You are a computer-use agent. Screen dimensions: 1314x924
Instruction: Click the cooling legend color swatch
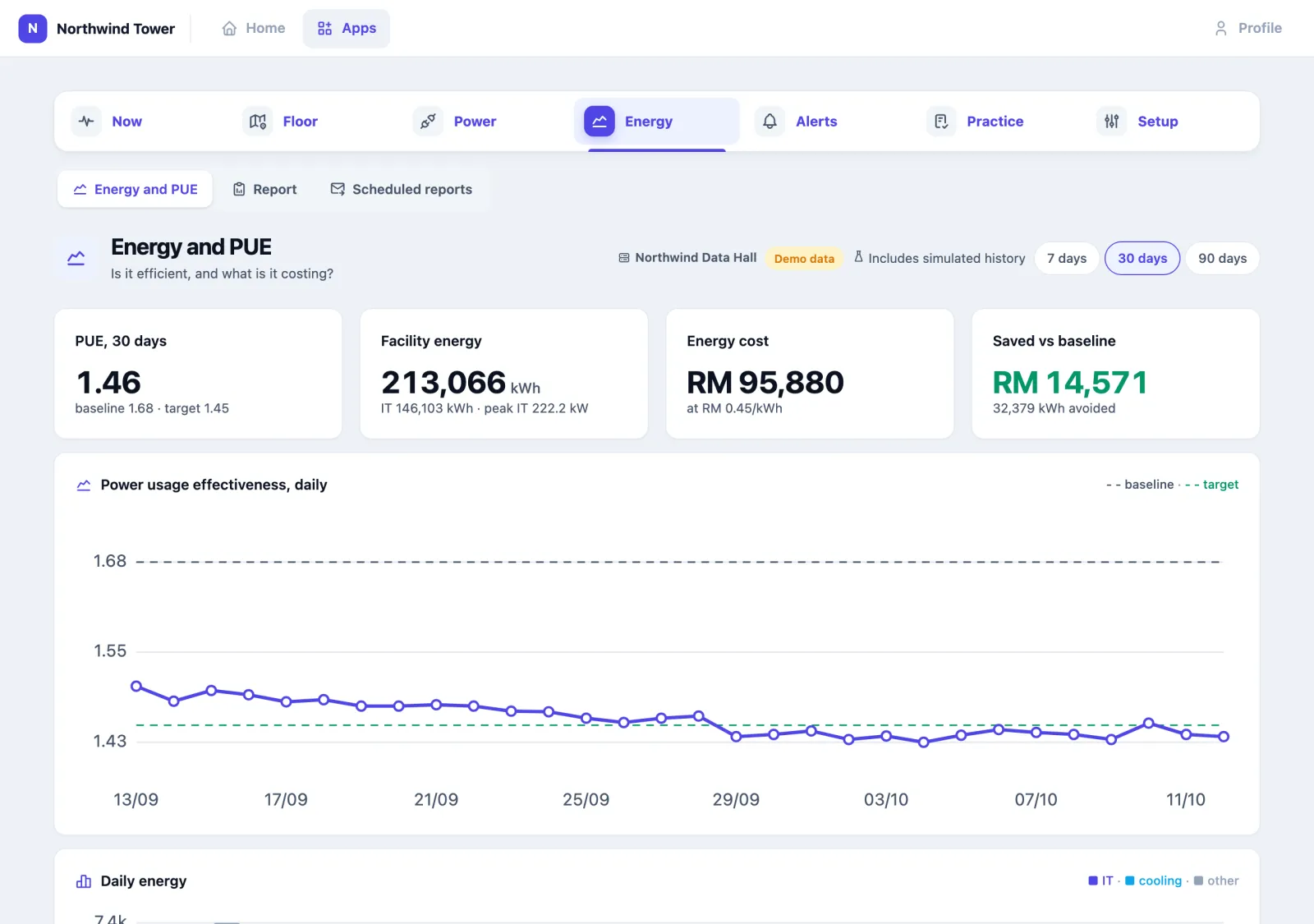click(x=1130, y=881)
